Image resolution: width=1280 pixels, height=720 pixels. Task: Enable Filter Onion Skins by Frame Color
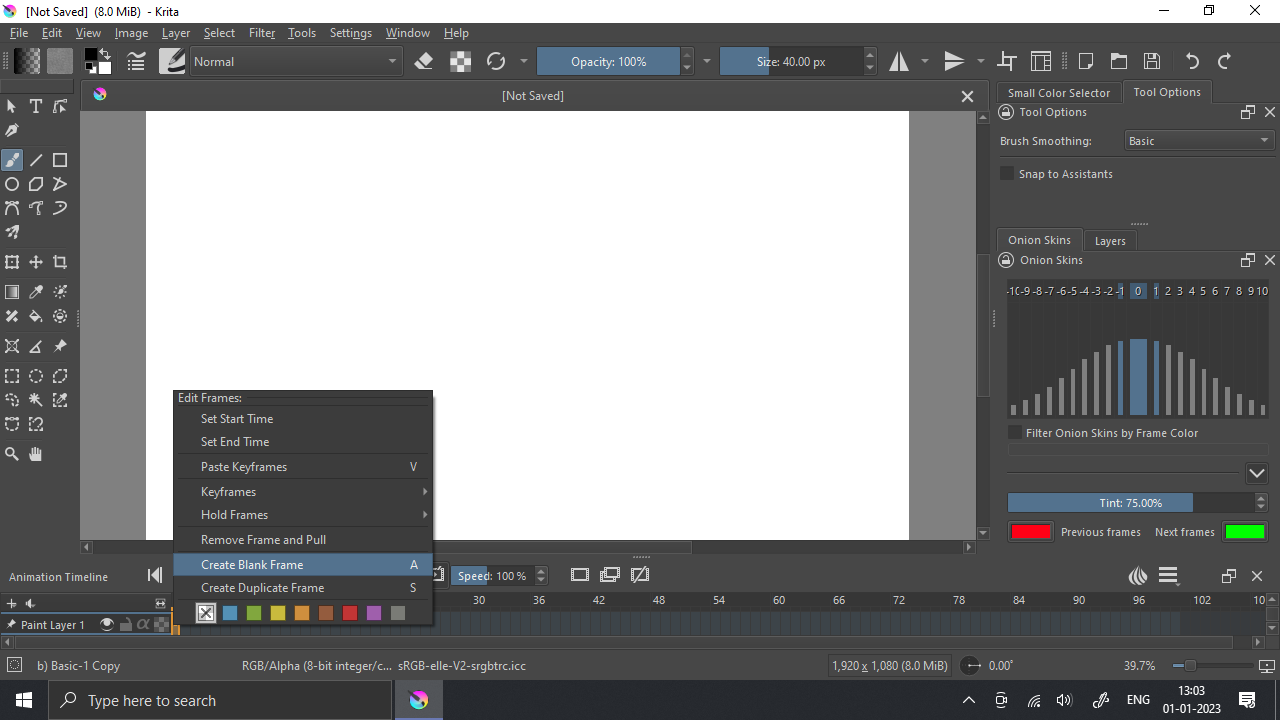tap(1015, 433)
